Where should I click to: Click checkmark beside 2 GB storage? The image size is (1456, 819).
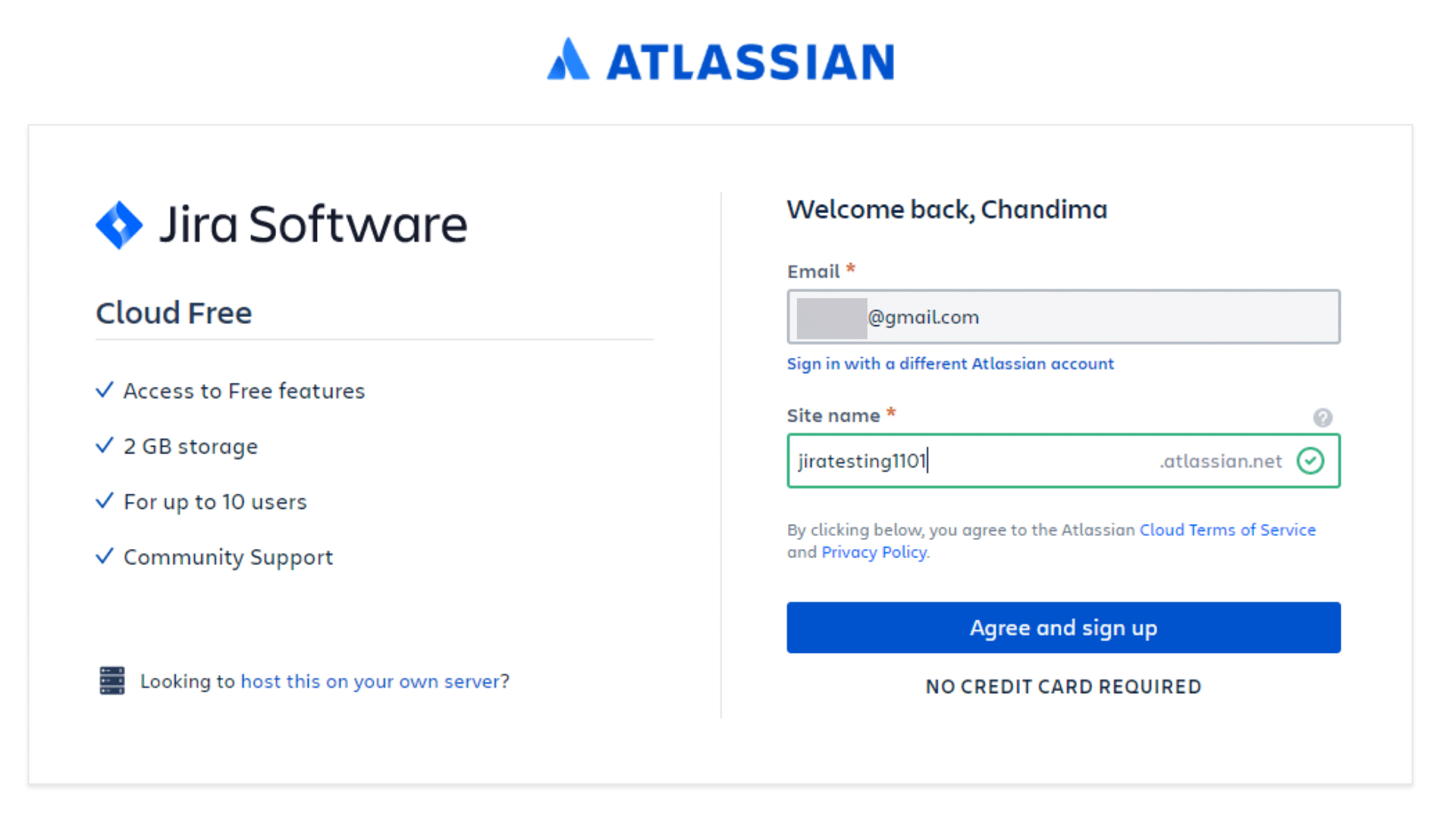(105, 445)
